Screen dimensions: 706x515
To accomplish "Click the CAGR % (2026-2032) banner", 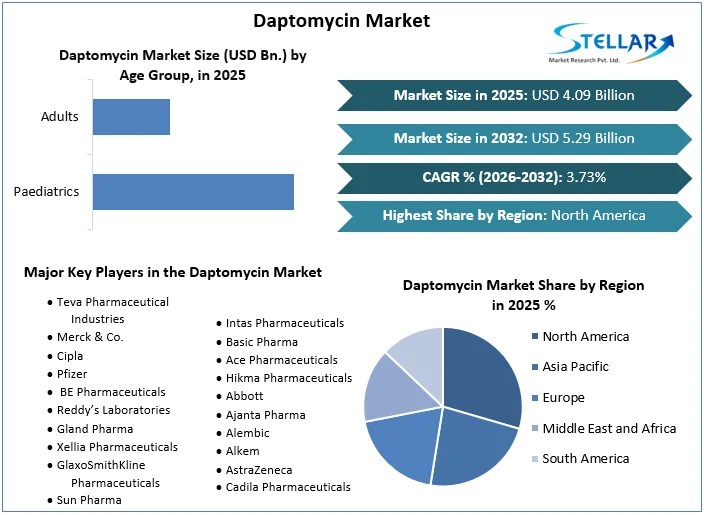I will 514,178.
